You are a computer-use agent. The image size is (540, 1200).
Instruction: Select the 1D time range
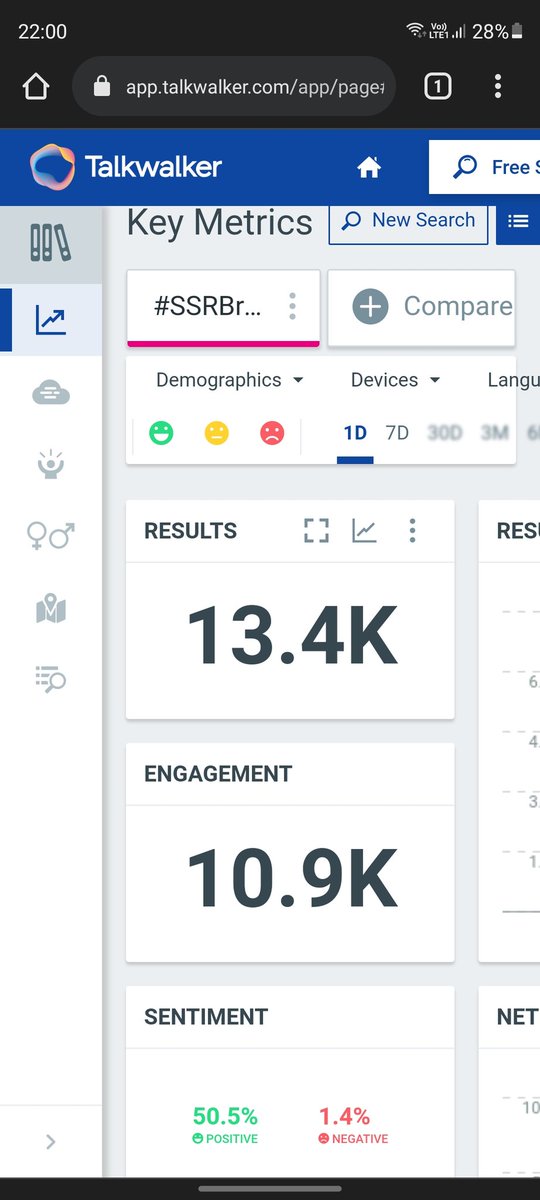tap(355, 434)
